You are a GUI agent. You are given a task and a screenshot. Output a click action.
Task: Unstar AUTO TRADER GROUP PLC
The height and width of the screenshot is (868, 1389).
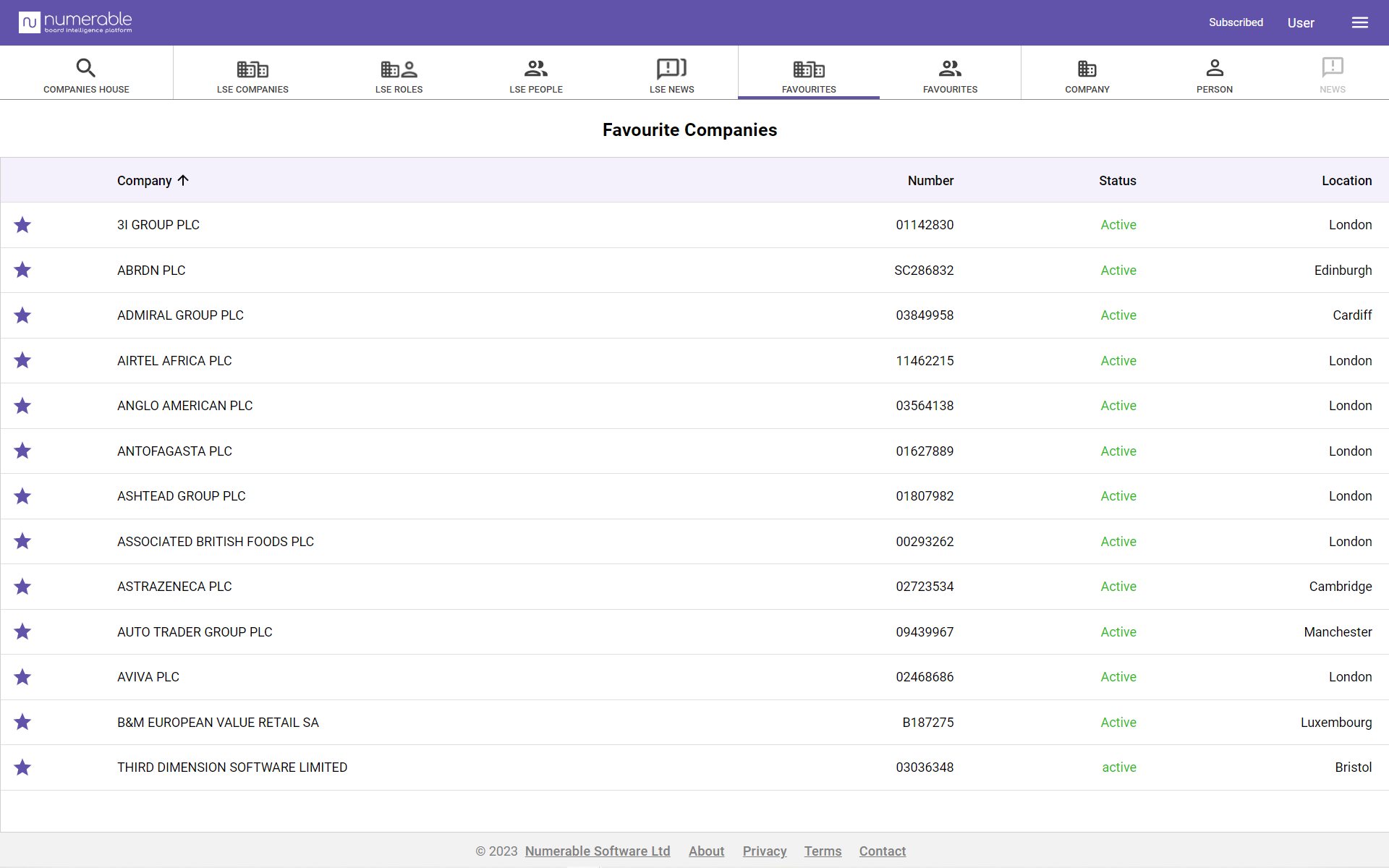pyautogui.click(x=22, y=631)
